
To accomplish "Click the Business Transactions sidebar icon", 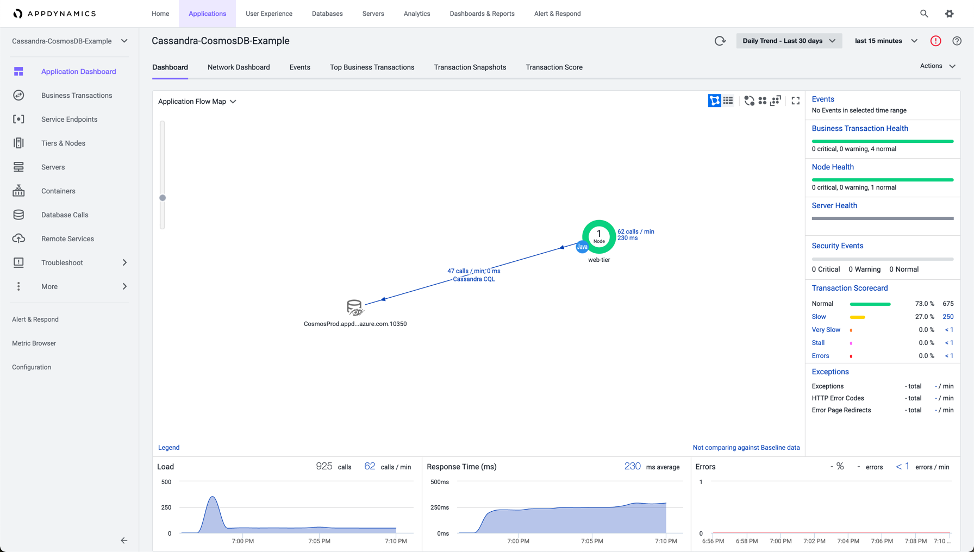I will [x=19, y=95].
